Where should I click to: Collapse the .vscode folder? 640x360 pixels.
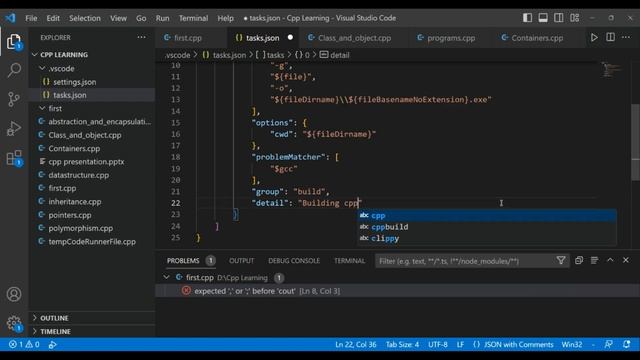(61, 69)
